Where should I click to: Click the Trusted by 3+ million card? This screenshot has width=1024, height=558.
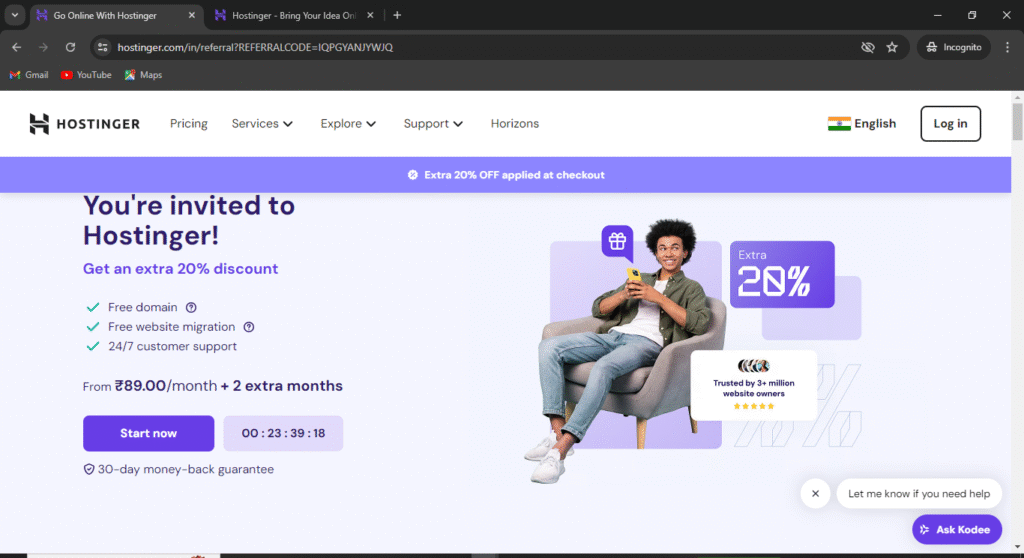[x=754, y=386]
